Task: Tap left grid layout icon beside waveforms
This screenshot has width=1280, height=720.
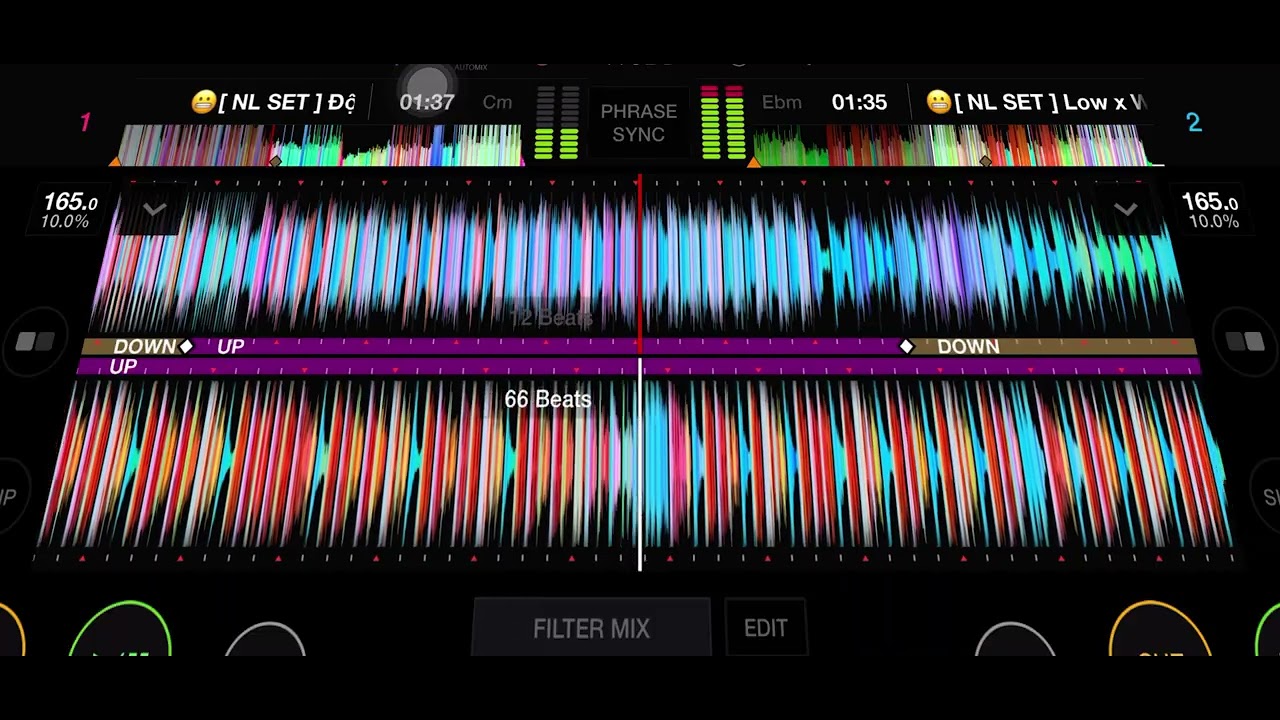Action: [x=36, y=343]
